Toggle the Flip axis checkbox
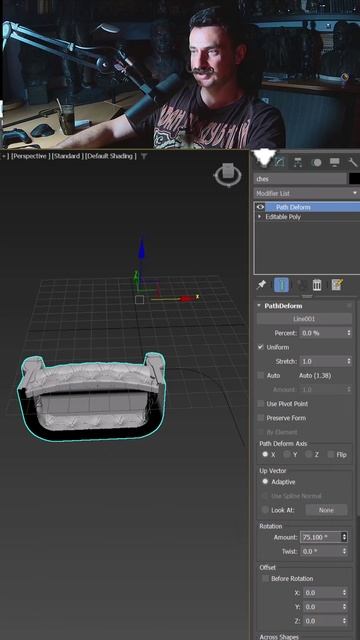This screenshot has width=360, height=640. (x=331, y=454)
